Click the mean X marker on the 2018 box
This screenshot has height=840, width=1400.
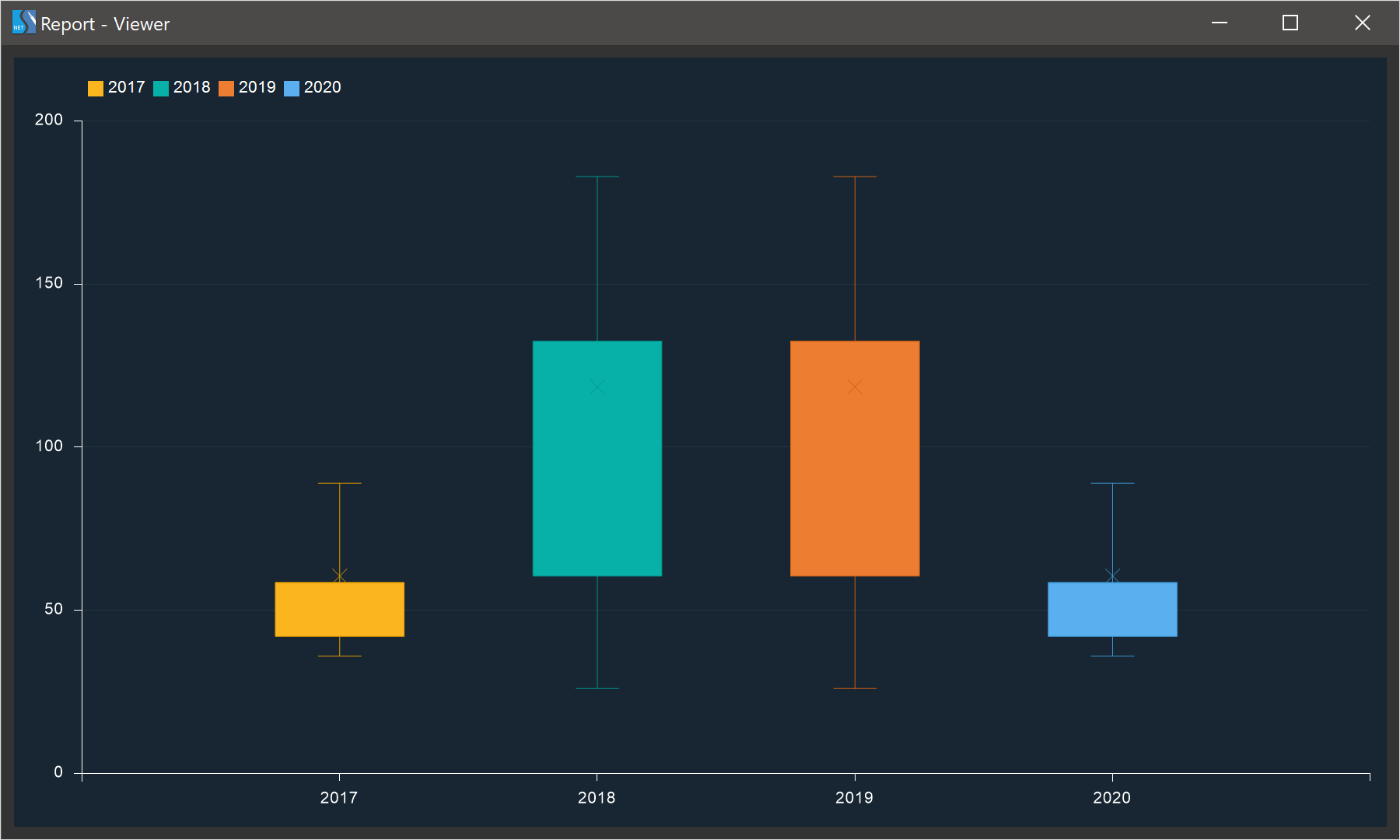597,387
